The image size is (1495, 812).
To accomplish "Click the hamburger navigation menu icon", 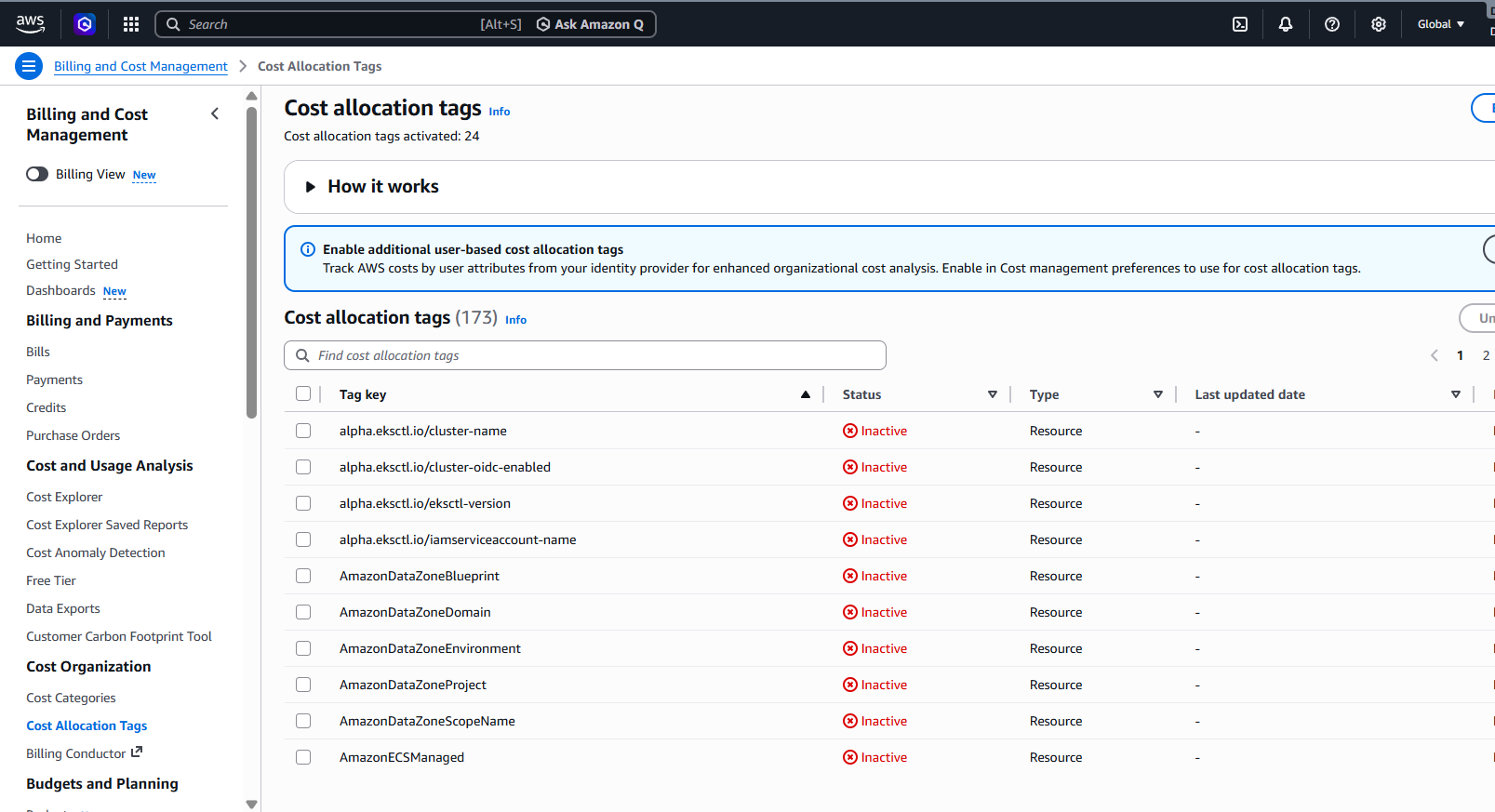I will (x=29, y=66).
